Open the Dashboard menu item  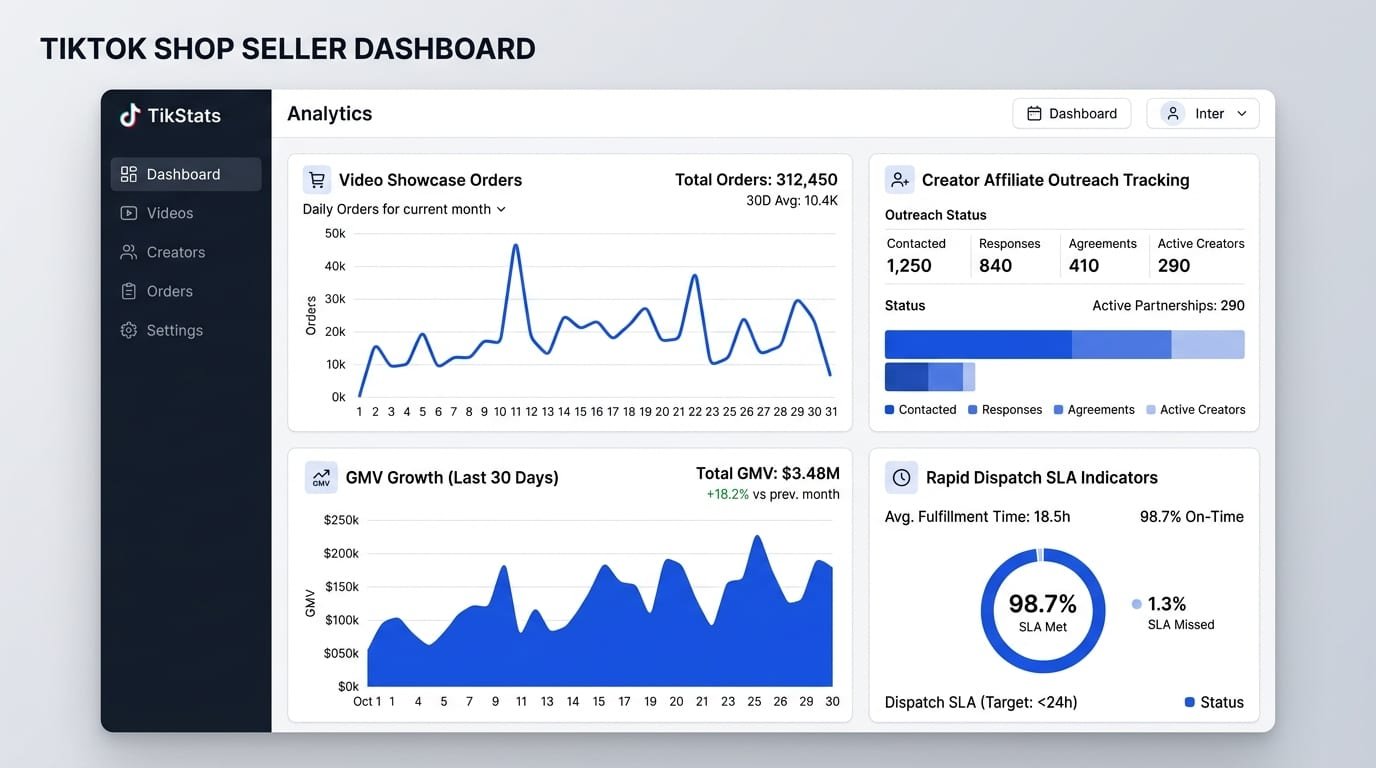coord(186,174)
